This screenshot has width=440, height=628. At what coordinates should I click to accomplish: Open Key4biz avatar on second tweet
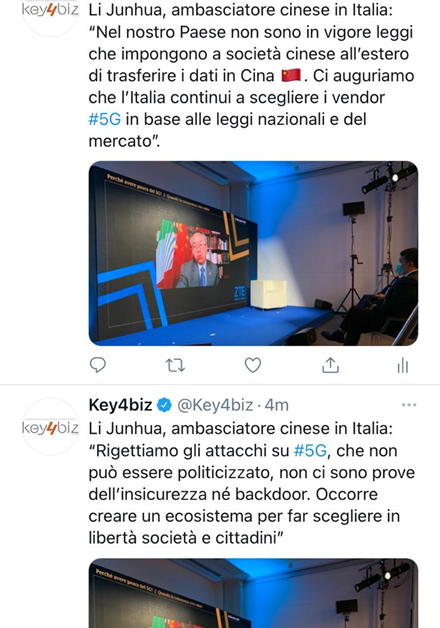(x=50, y=427)
